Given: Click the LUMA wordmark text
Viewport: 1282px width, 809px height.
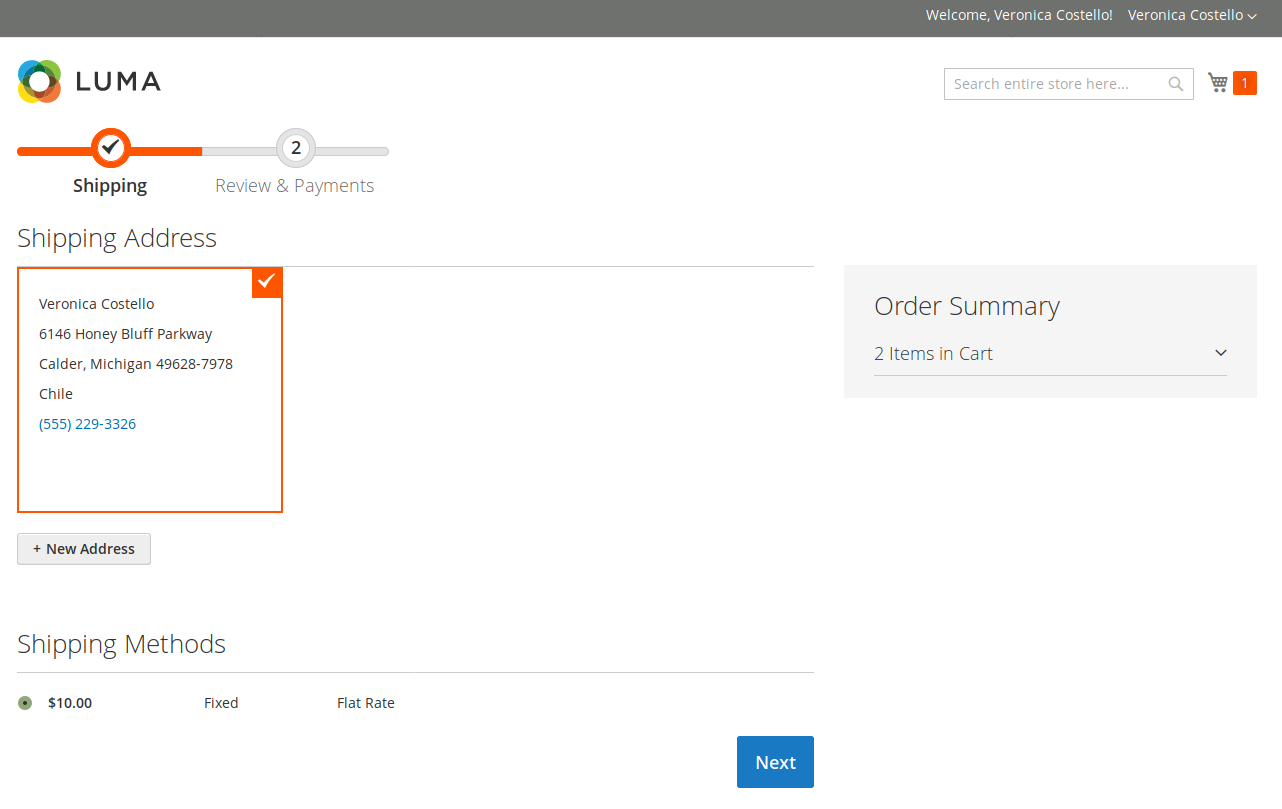Looking at the screenshot, I should [118, 82].
